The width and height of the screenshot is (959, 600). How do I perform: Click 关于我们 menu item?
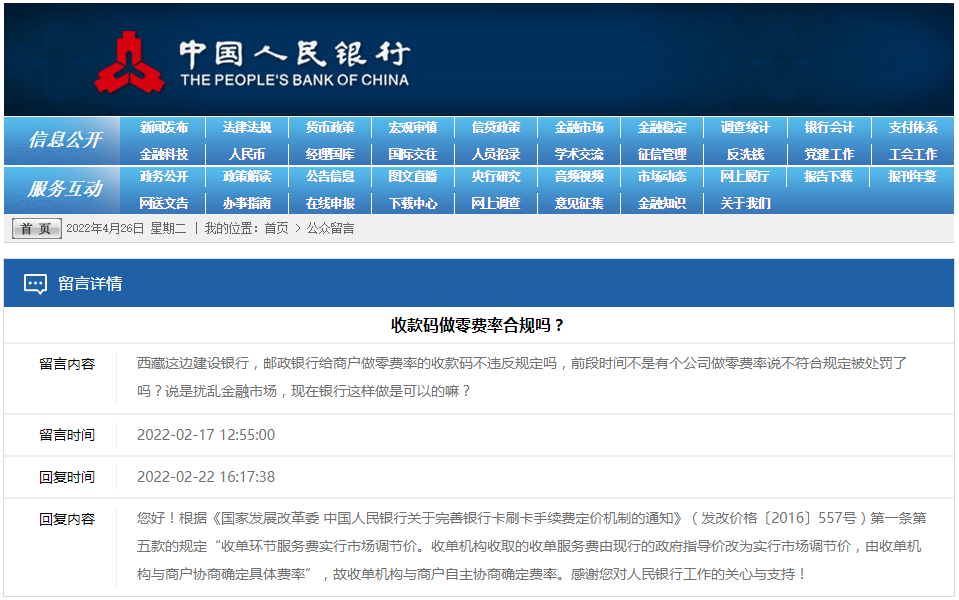pos(745,203)
